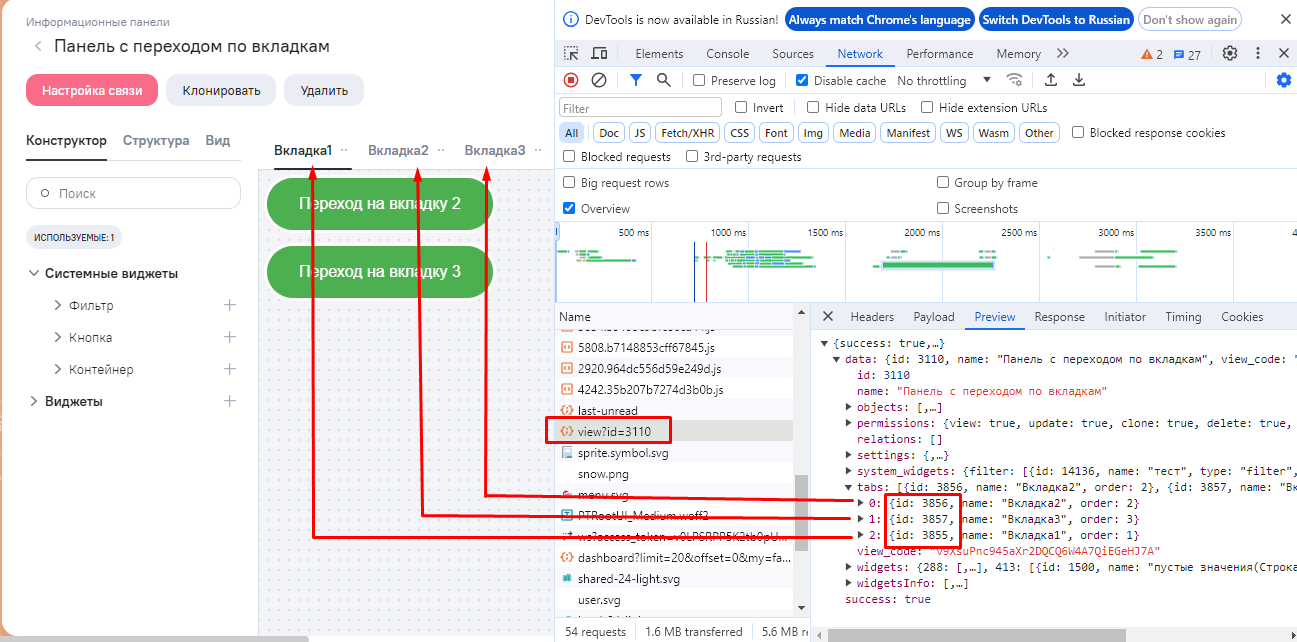The image size is (1297, 642).
Task: Expand the Контейнер tree item
Action: pyautogui.click(x=58, y=369)
